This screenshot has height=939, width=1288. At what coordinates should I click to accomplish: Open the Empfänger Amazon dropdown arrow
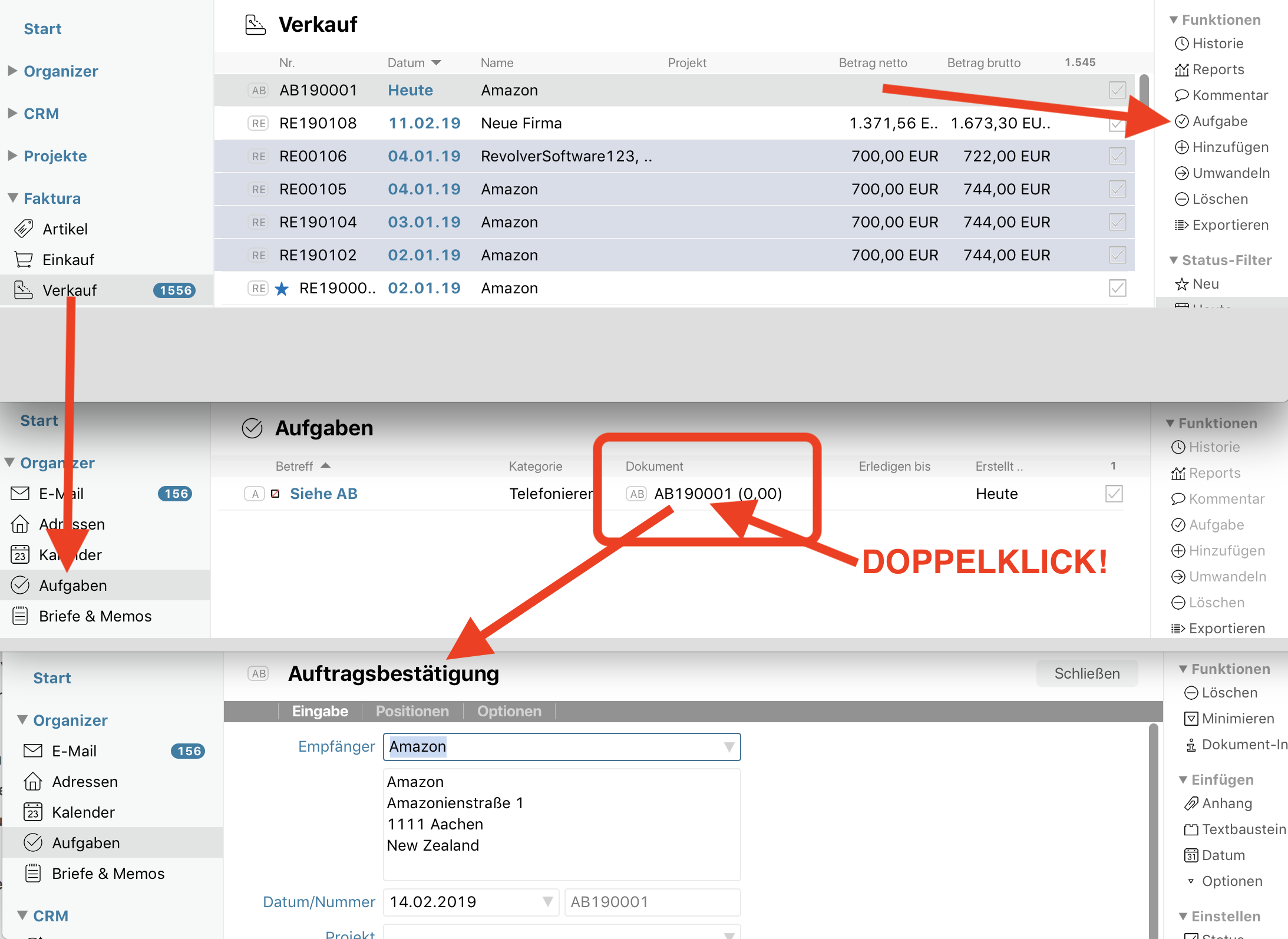(x=729, y=747)
